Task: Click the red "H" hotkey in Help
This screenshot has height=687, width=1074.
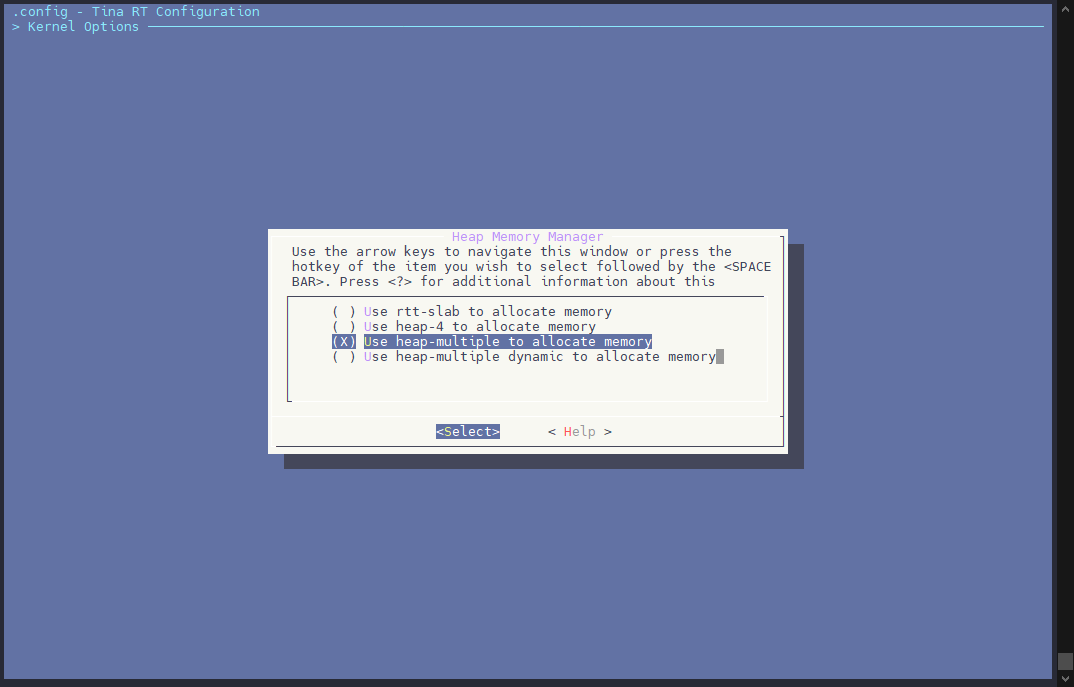Action: pos(568,432)
